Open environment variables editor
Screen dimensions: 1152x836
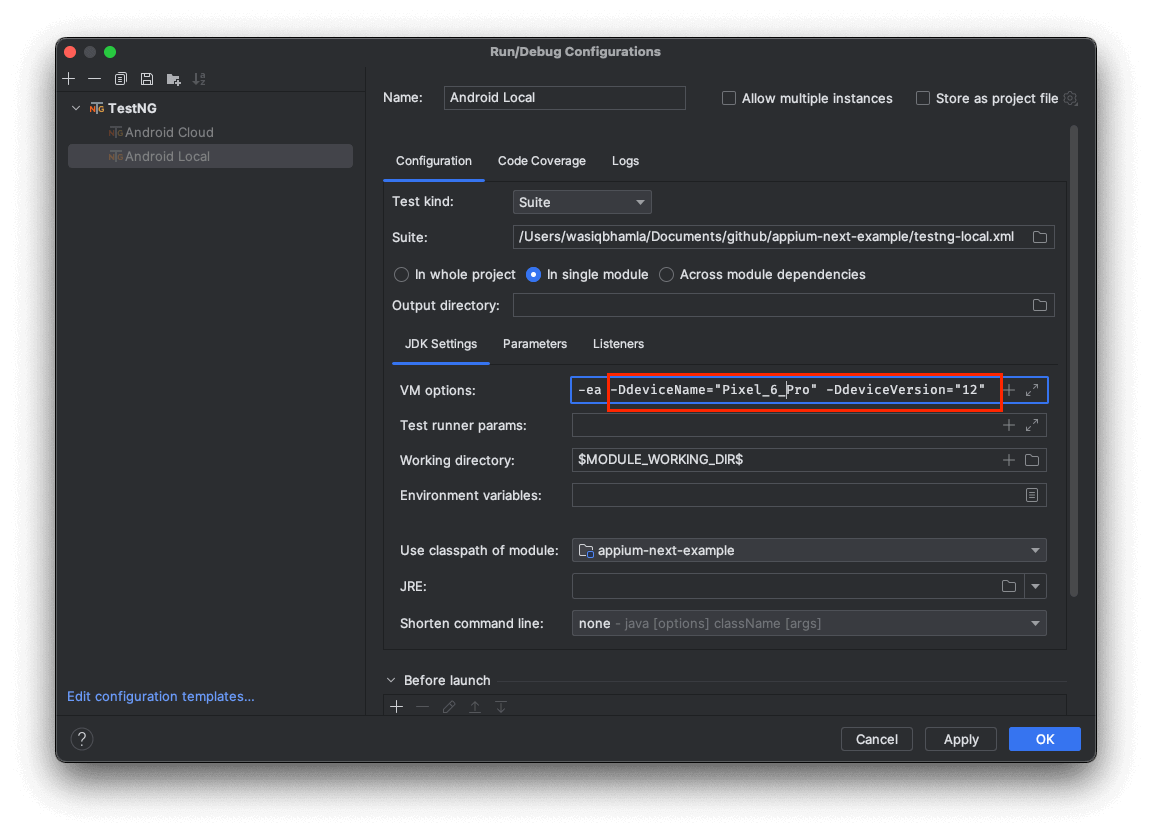[1032, 495]
